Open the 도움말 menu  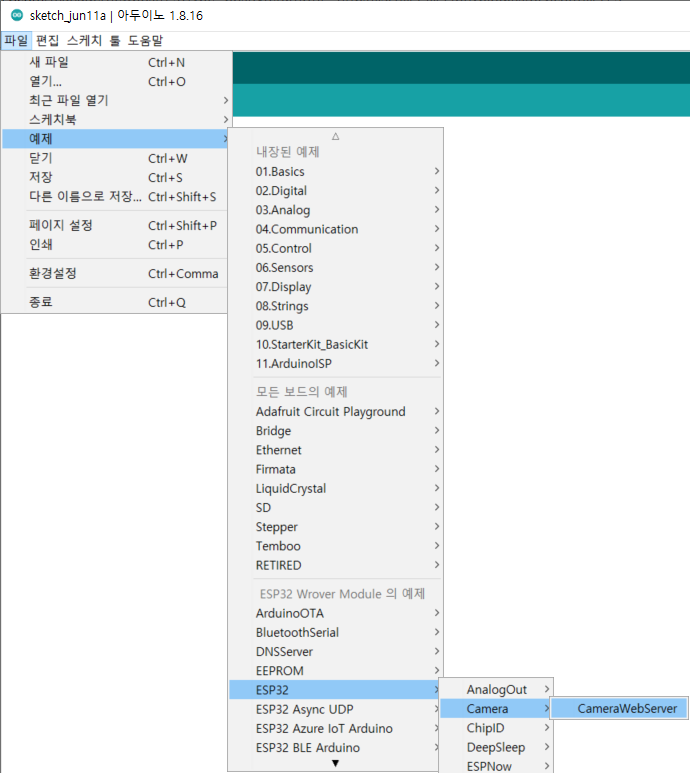[x=145, y=40]
